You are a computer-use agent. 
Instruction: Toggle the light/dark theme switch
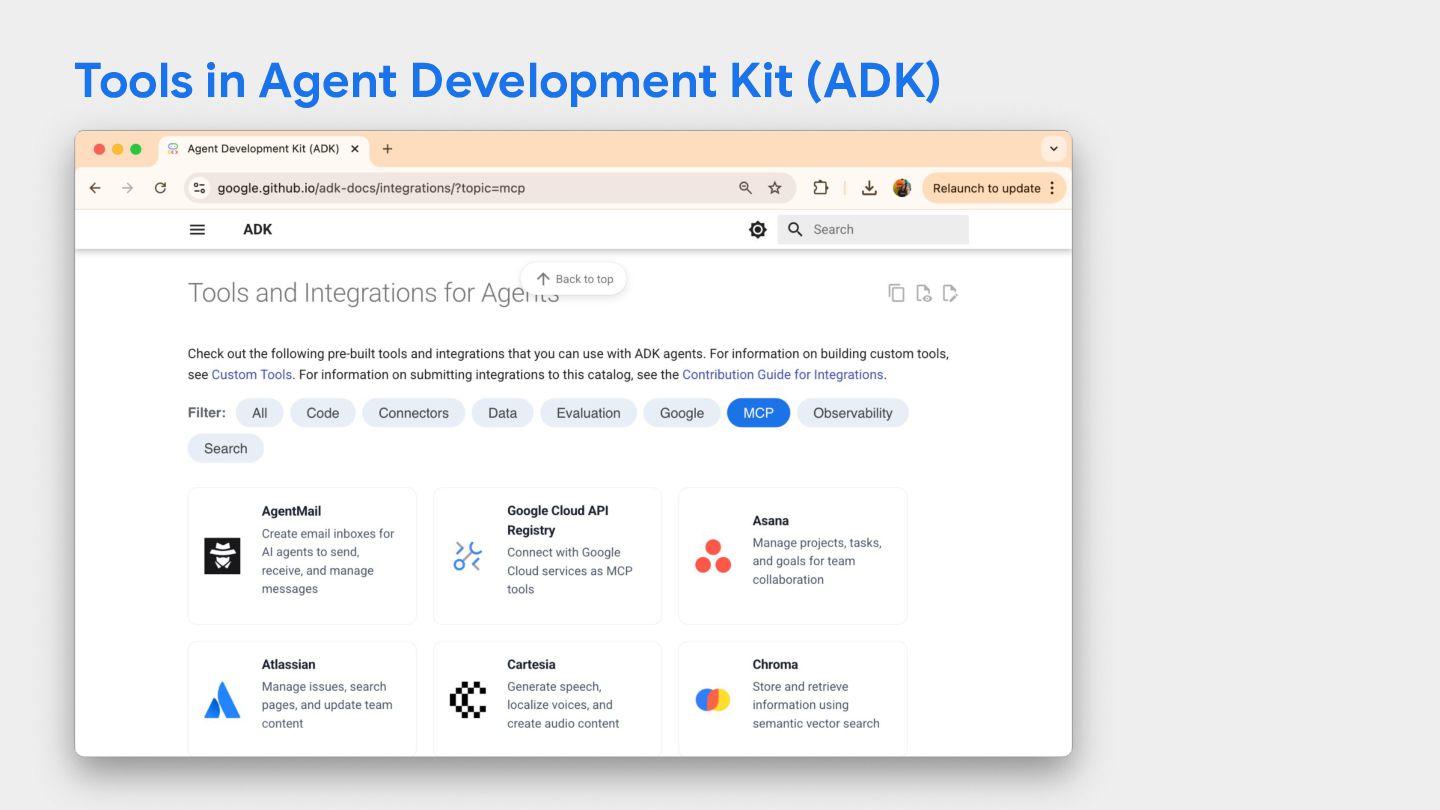758,229
